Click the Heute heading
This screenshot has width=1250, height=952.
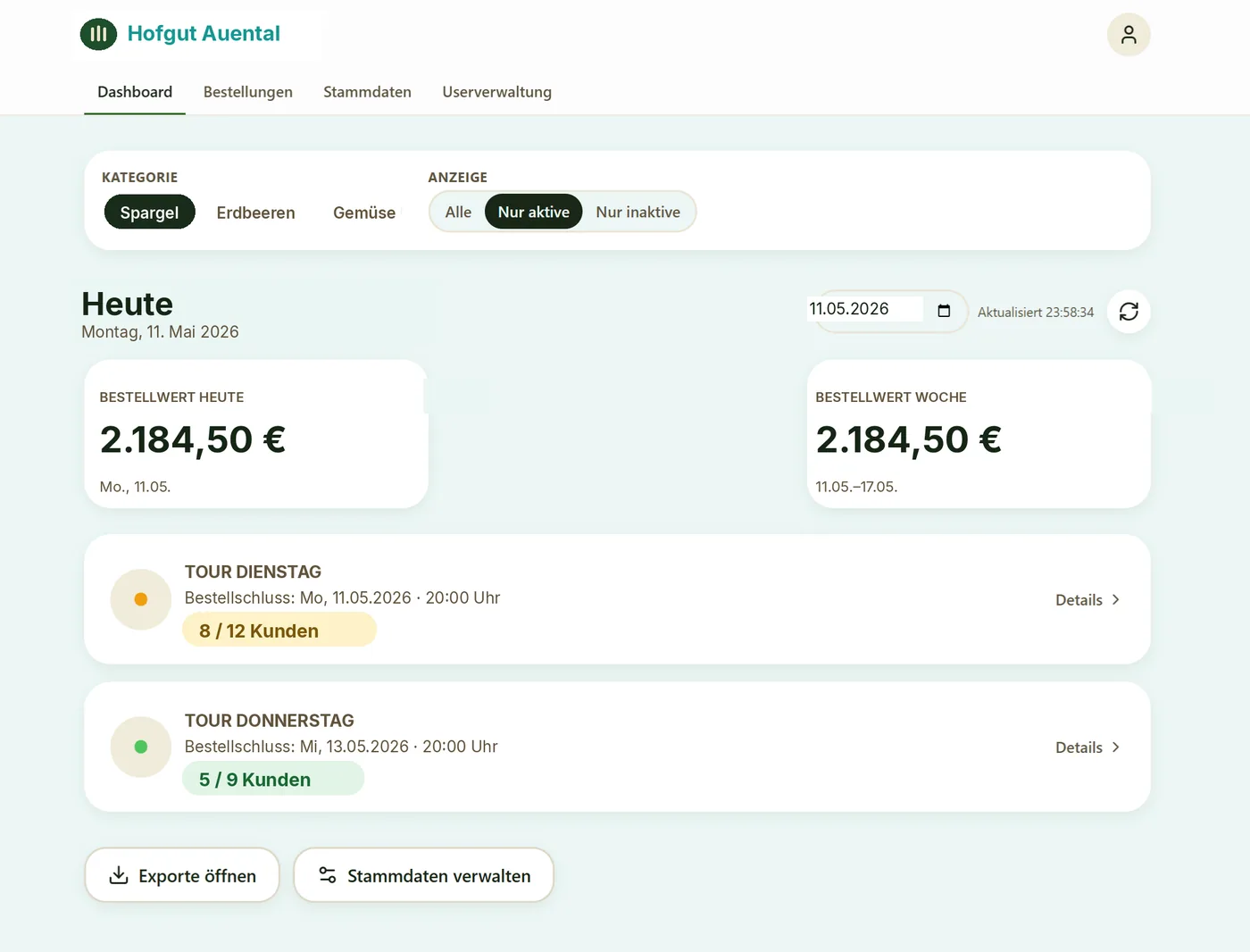point(128,304)
